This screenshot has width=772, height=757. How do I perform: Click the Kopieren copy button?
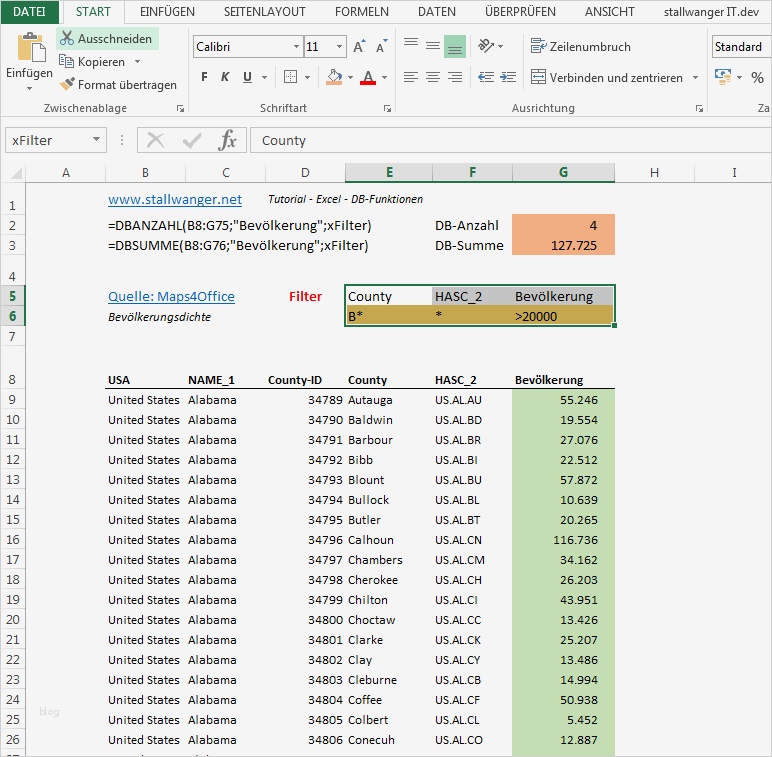93,62
